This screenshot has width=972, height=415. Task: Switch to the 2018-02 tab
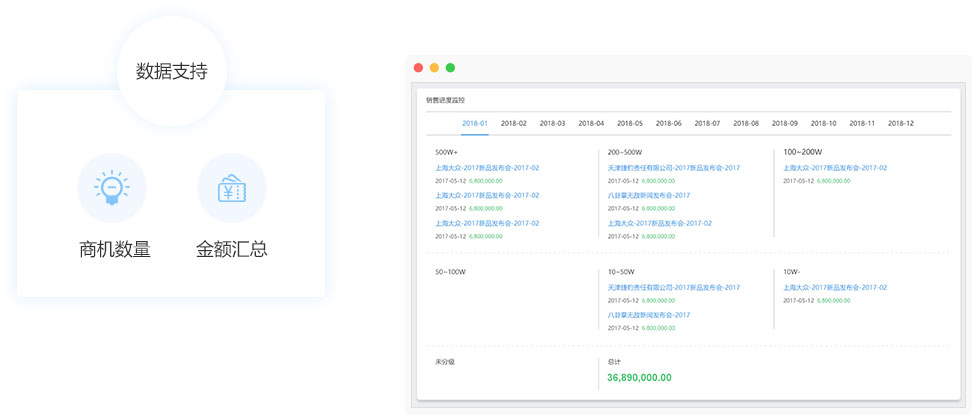coord(514,123)
